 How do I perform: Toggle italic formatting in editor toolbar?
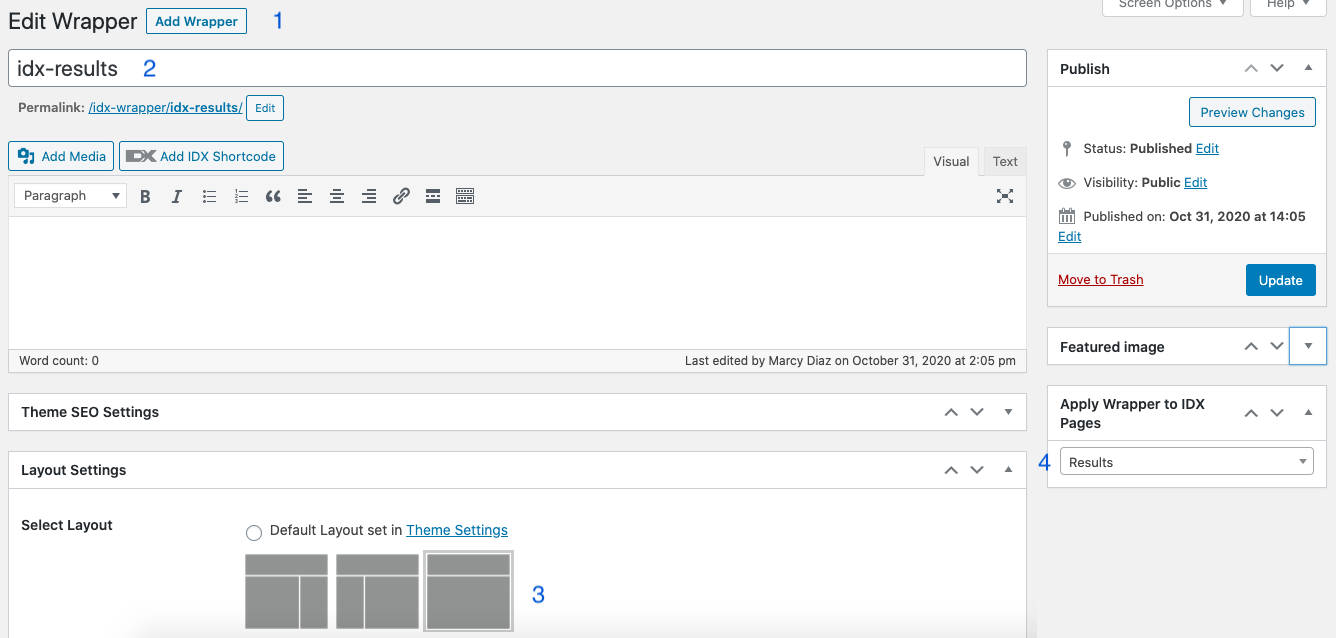click(x=177, y=196)
